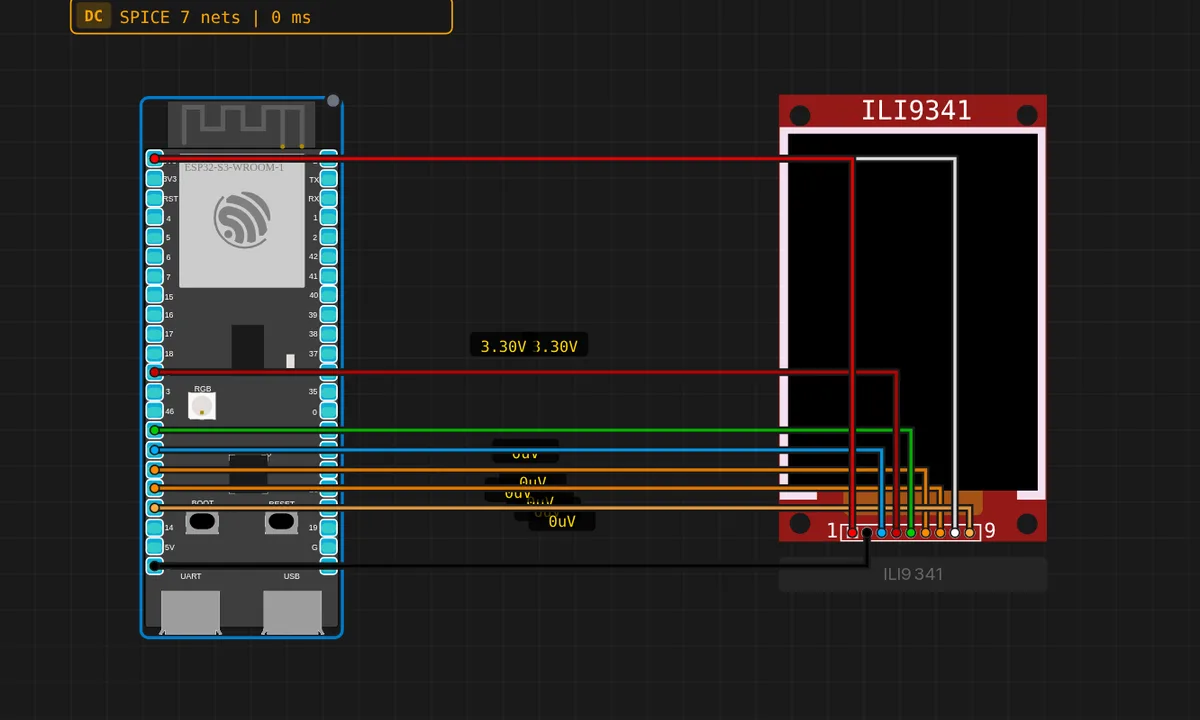Select the ESP32 right pin labeled 35
The height and width of the screenshot is (720, 1200).
(329, 392)
